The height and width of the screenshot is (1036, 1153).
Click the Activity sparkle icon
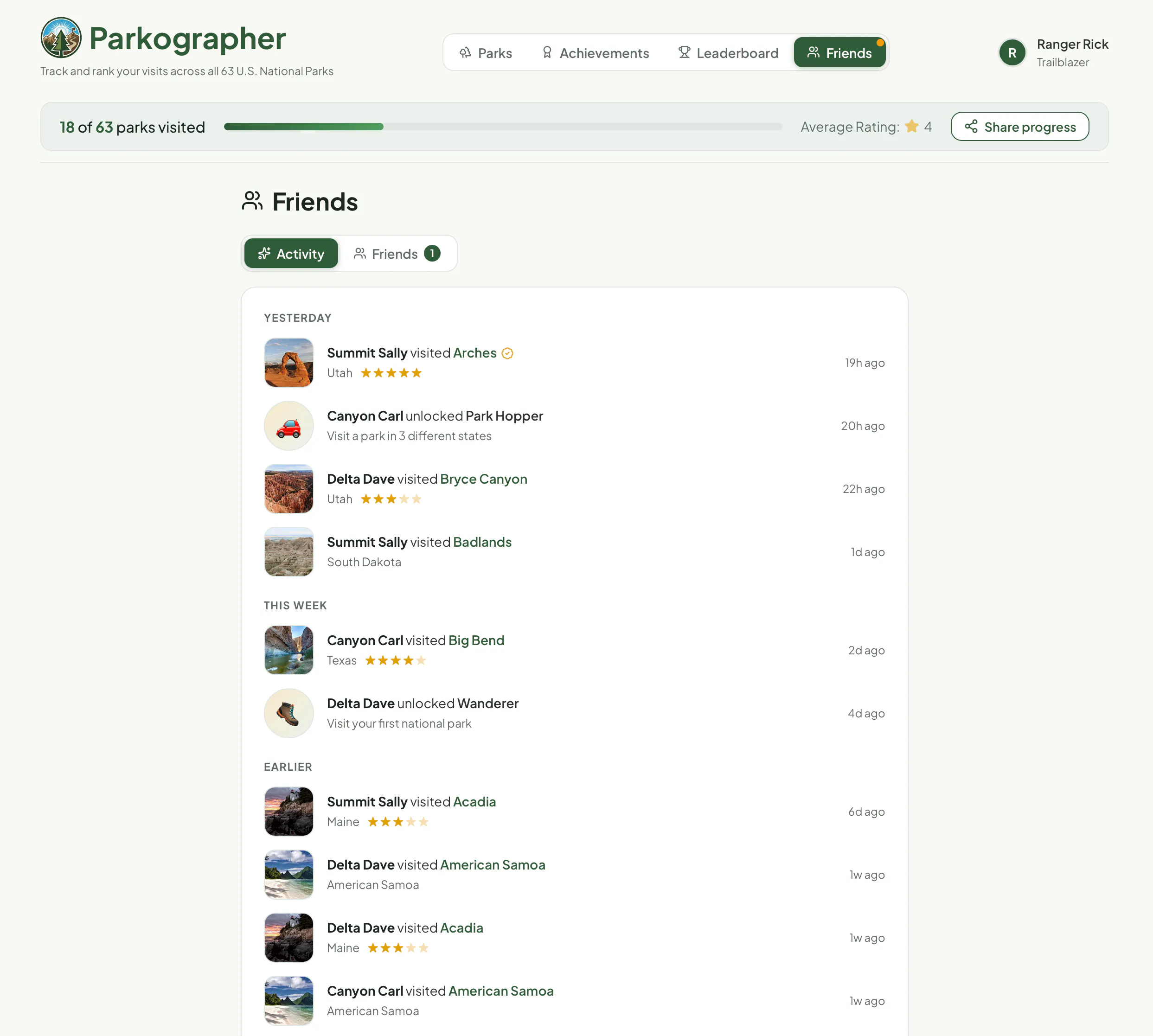[x=264, y=253]
